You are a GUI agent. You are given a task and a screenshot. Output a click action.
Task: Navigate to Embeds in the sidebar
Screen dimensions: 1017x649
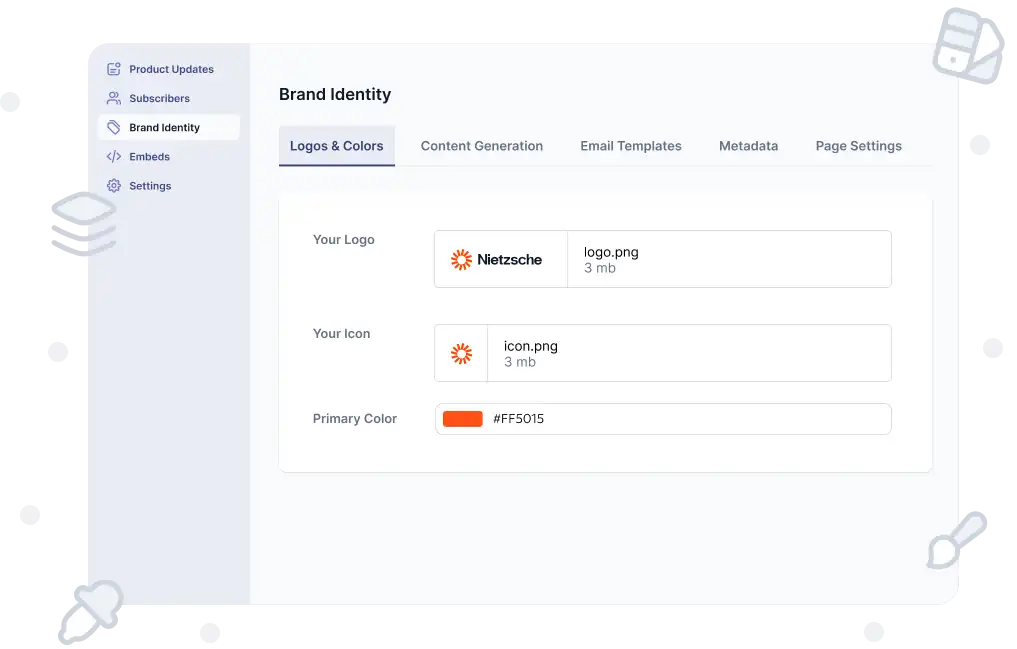(149, 156)
